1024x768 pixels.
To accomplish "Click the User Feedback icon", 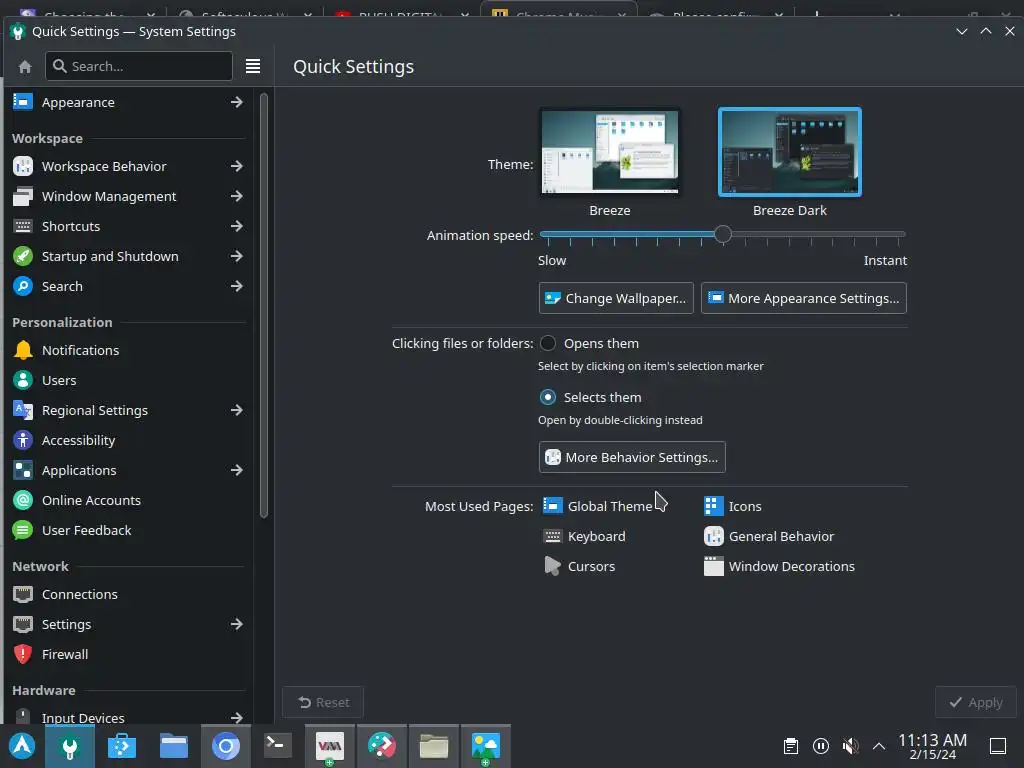I will 23,530.
